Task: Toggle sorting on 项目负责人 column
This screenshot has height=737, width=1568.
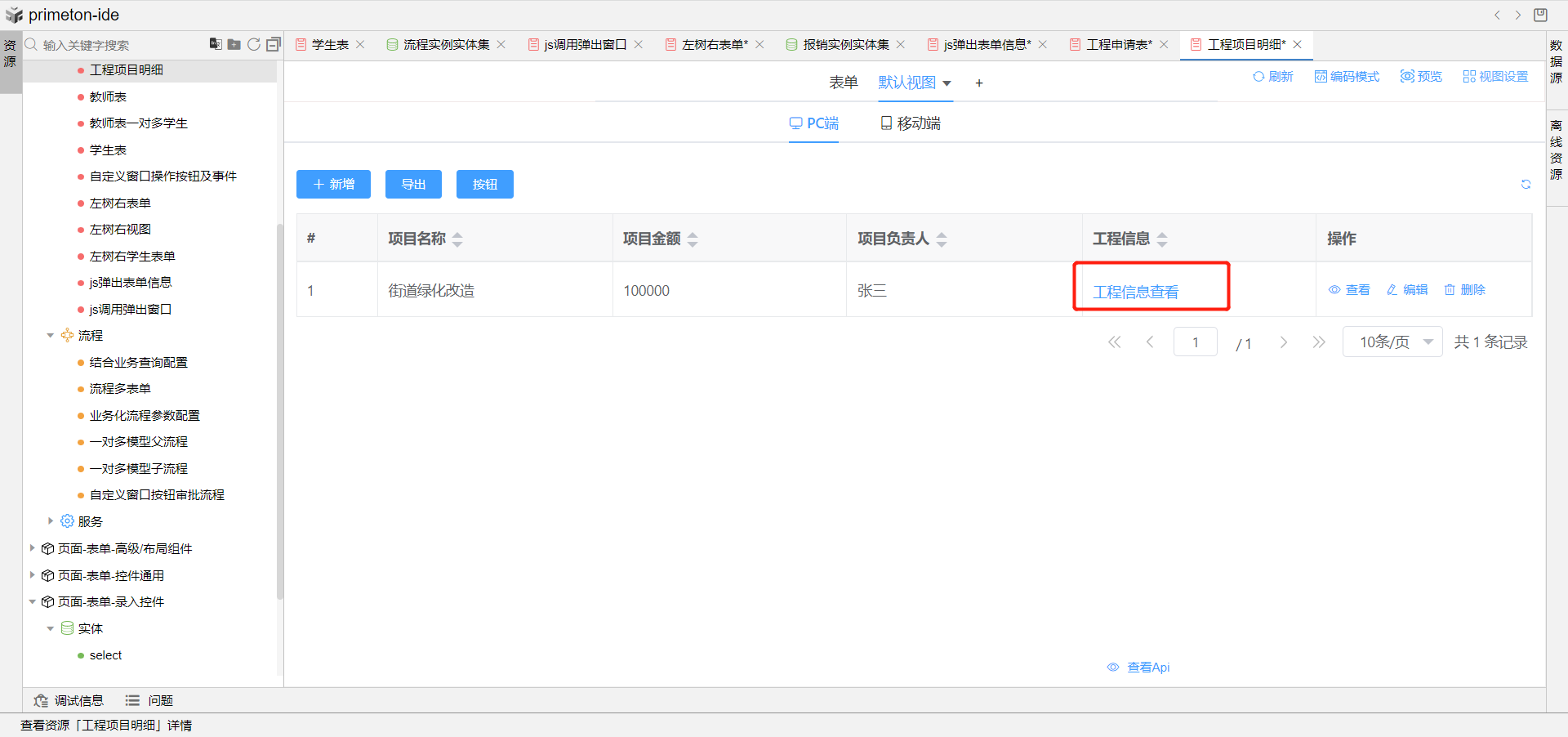Action: [x=942, y=239]
